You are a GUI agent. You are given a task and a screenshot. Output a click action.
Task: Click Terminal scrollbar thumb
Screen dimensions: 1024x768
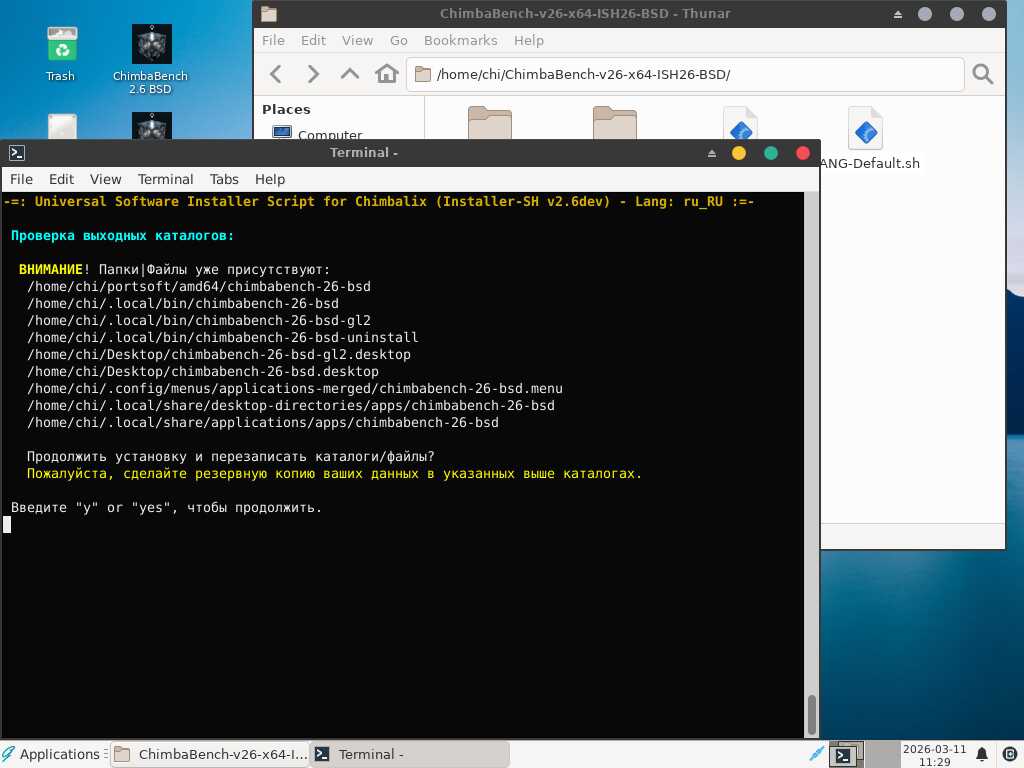coord(812,715)
